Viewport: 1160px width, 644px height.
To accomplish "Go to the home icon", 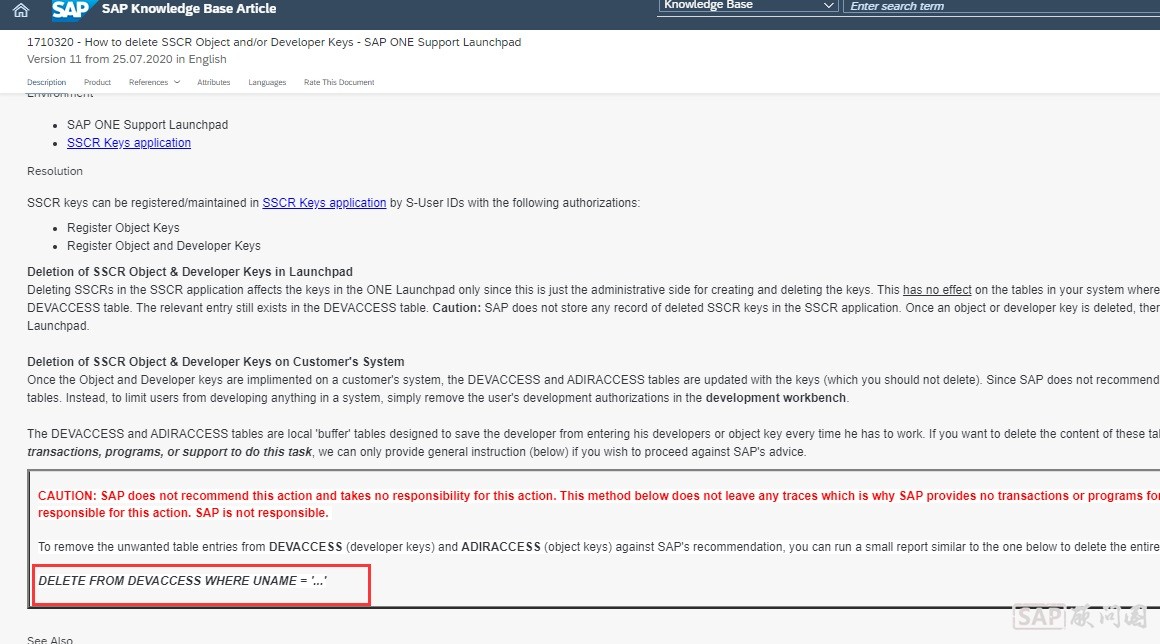I will pos(21,10).
